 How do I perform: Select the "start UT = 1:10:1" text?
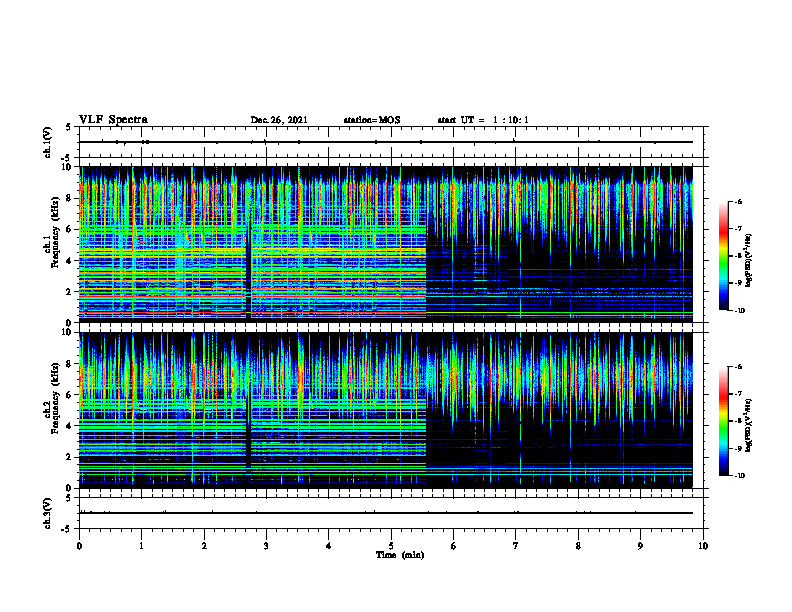[483, 120]
